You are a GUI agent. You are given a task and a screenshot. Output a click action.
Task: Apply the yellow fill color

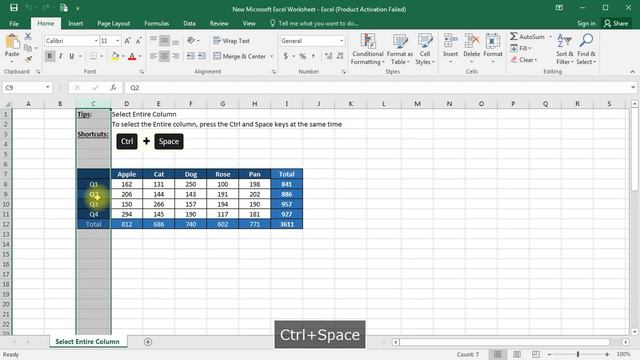[115, 56]
